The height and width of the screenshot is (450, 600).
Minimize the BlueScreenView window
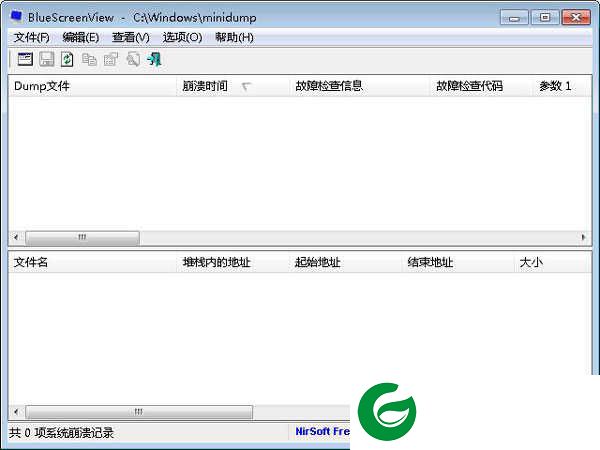click(x=514, y=18)
